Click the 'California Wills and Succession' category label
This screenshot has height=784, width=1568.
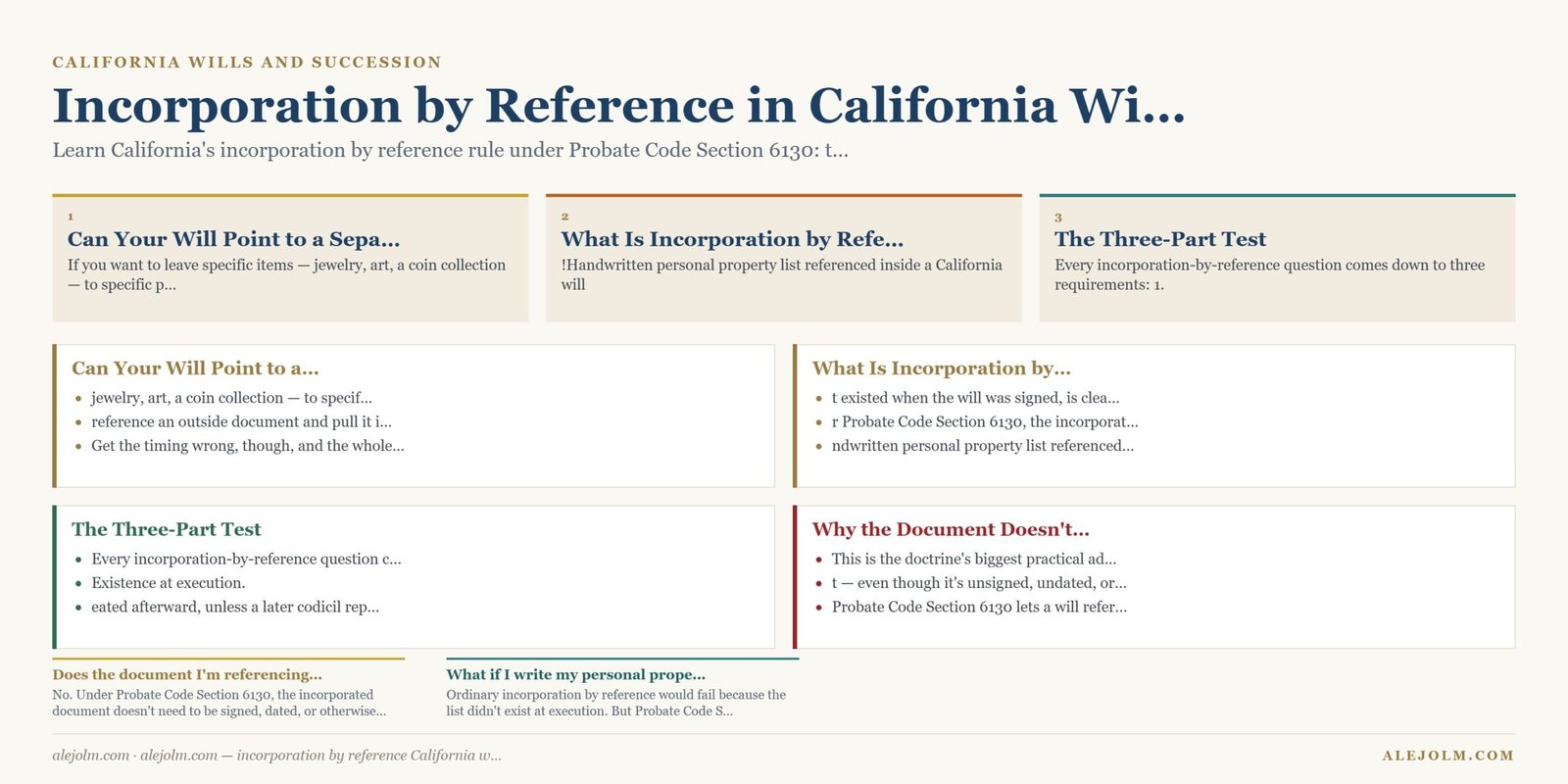point(247,62)
